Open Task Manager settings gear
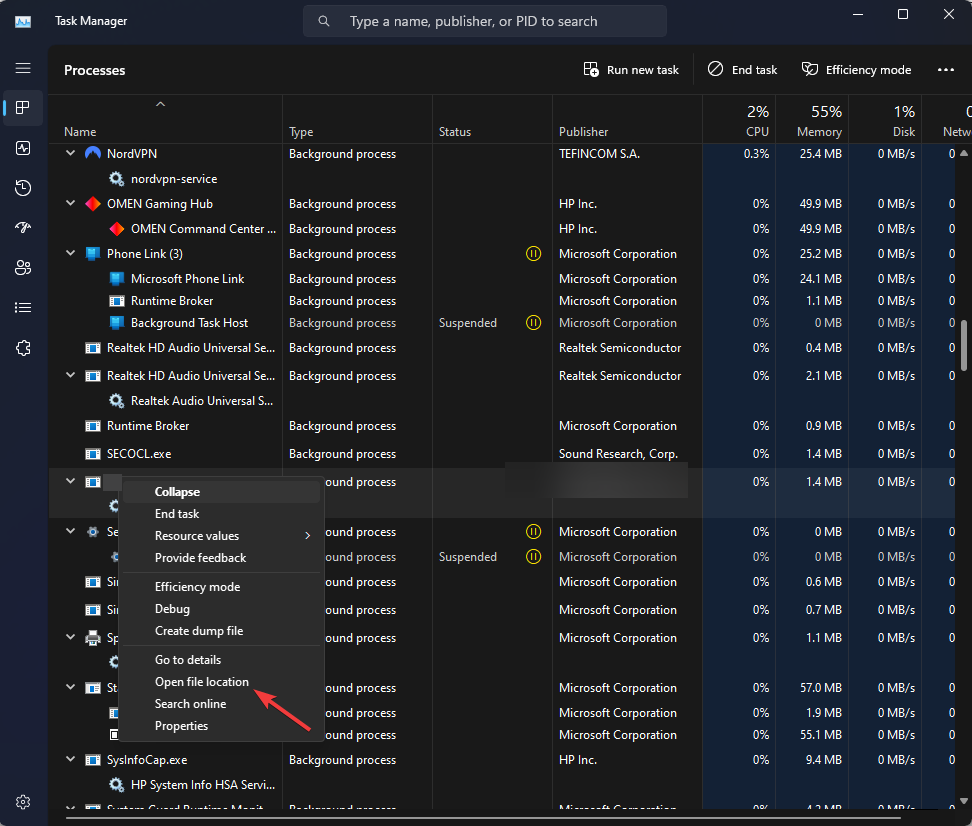The height and width of the screenshot is (826, 972). pyautogui.click(x=23, y=802)
